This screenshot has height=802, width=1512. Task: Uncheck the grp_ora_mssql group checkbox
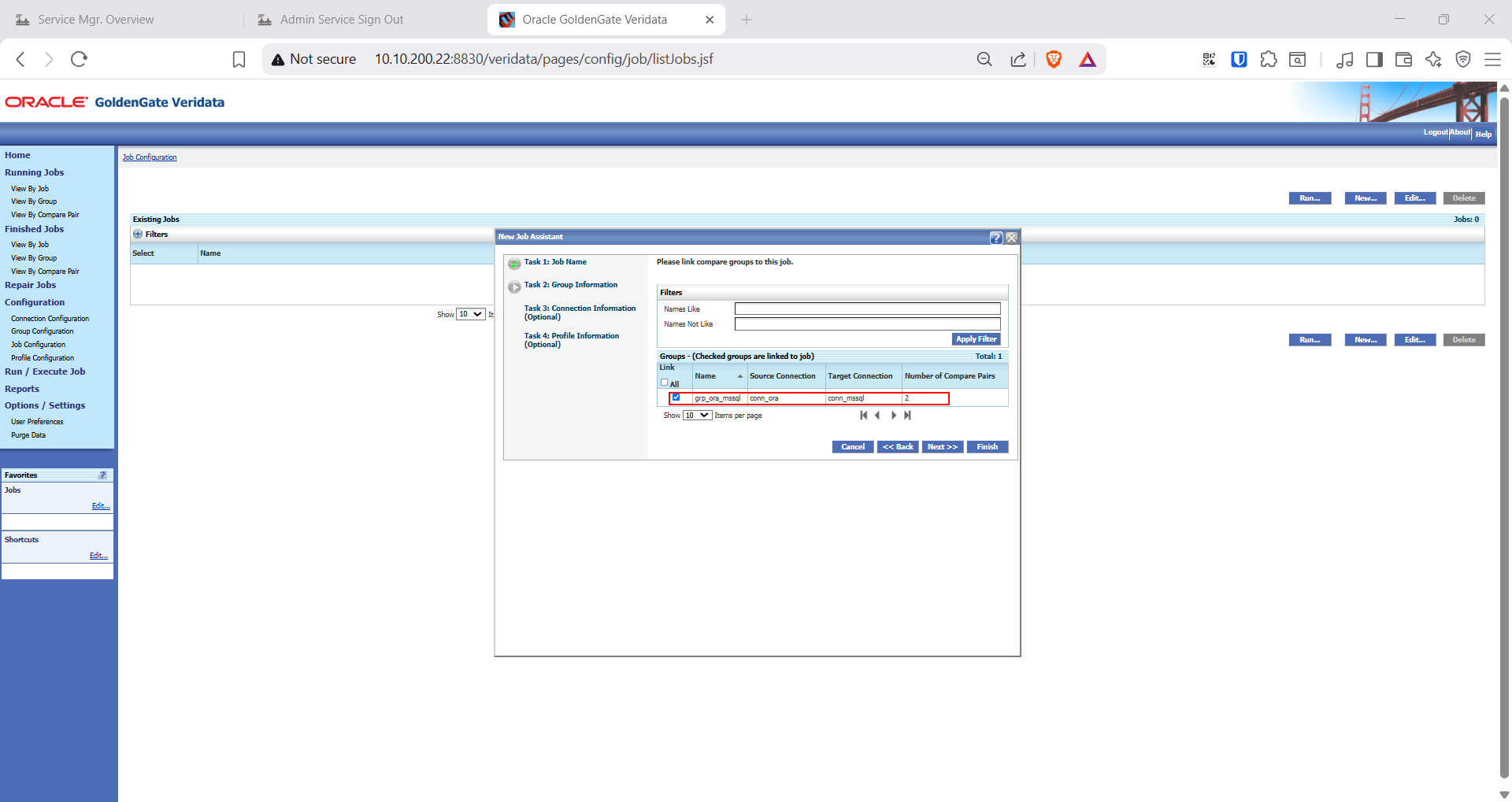[676, 397]
